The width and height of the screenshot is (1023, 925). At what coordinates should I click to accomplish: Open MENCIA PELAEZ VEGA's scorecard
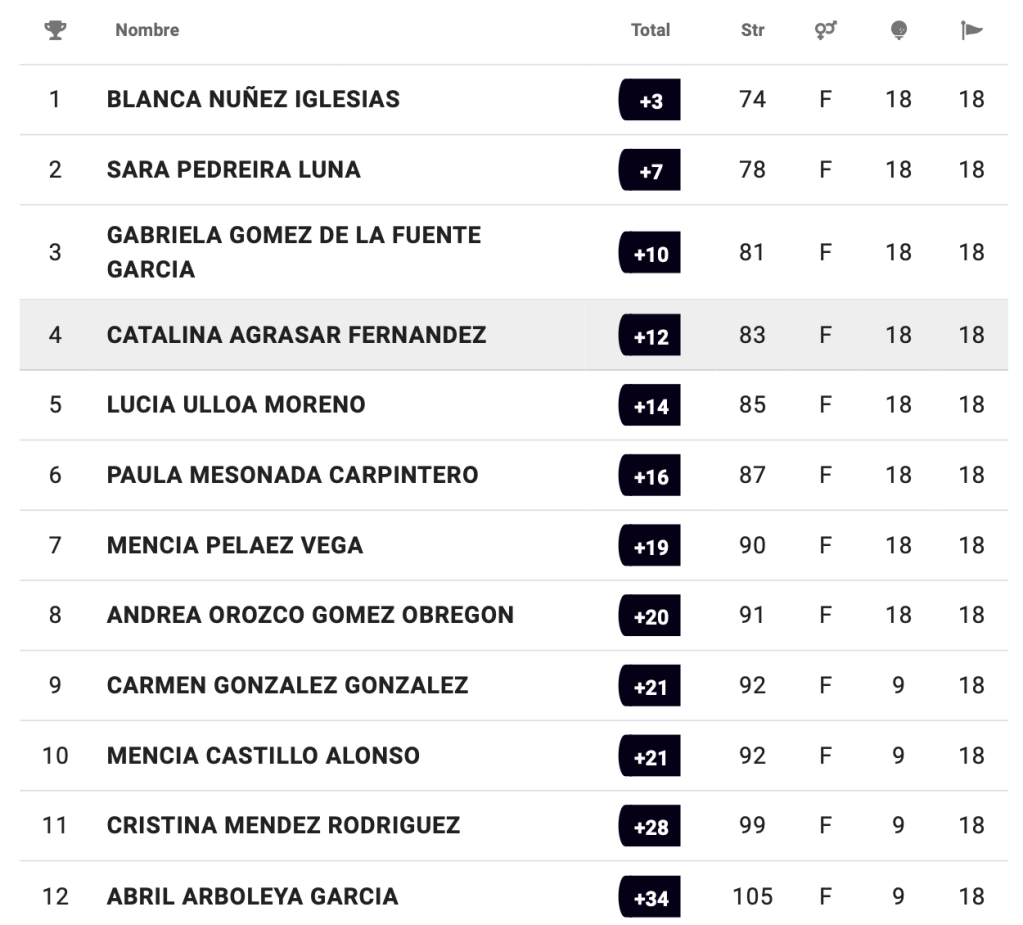click(235, 545)
